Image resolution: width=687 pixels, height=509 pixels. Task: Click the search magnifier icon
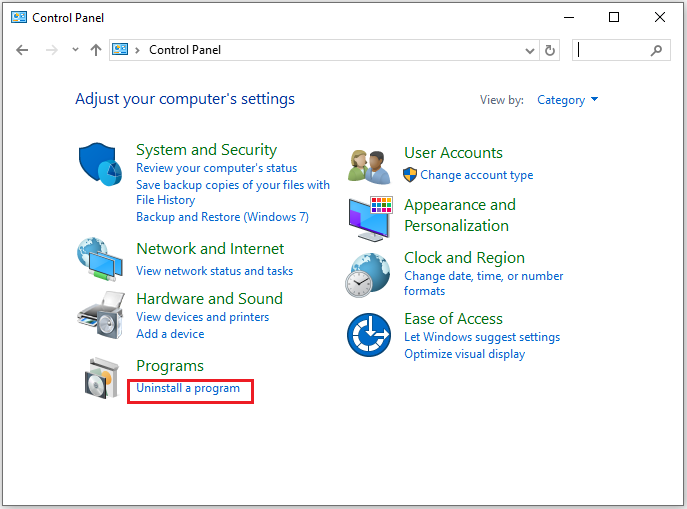[x=656, y=50]
